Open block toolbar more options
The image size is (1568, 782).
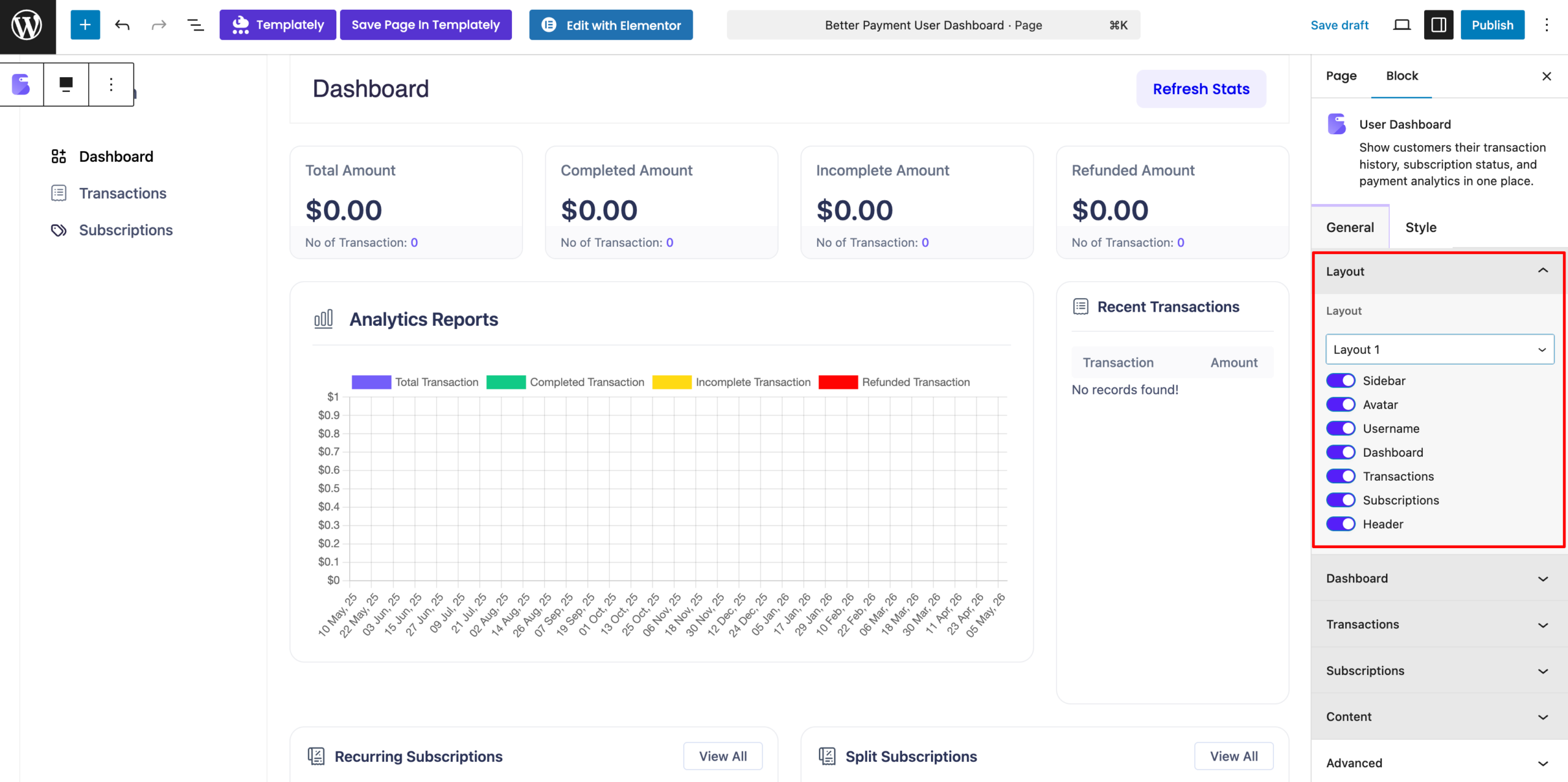[111, 85]
